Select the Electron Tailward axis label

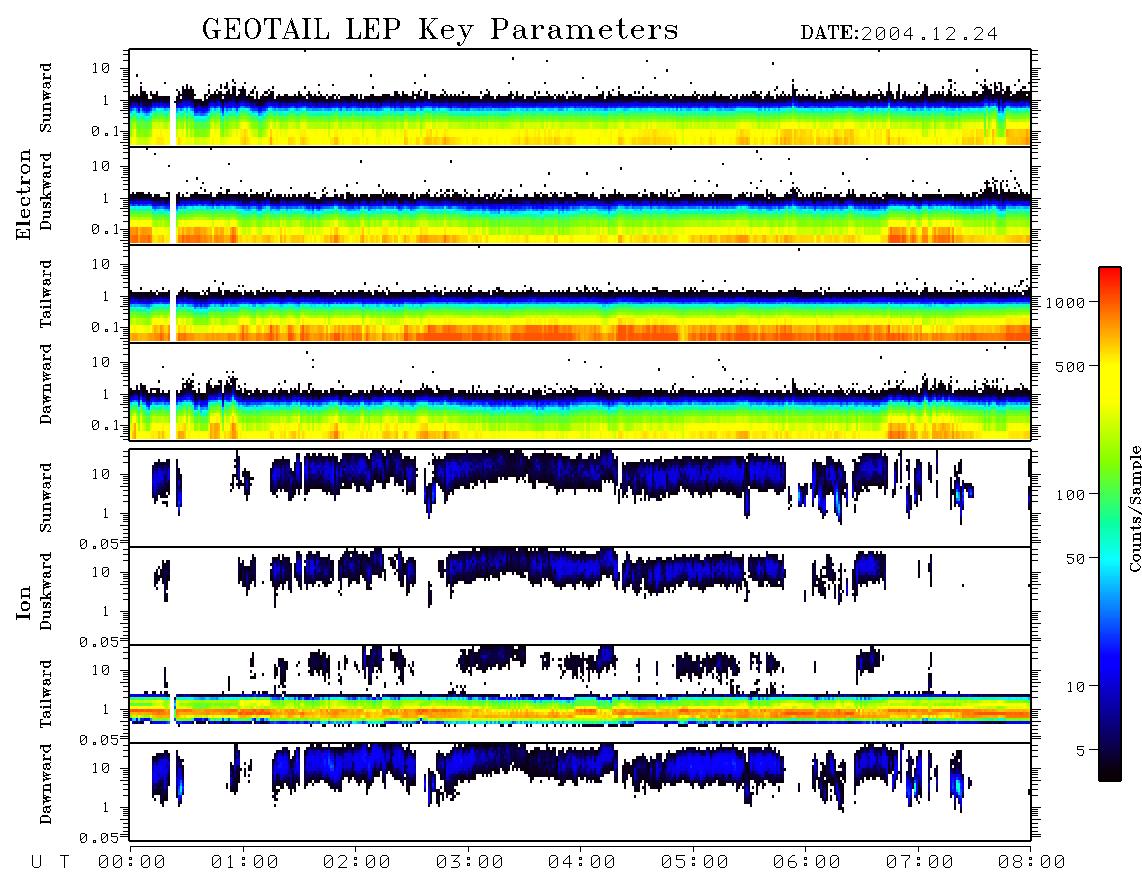pos(46,294)
